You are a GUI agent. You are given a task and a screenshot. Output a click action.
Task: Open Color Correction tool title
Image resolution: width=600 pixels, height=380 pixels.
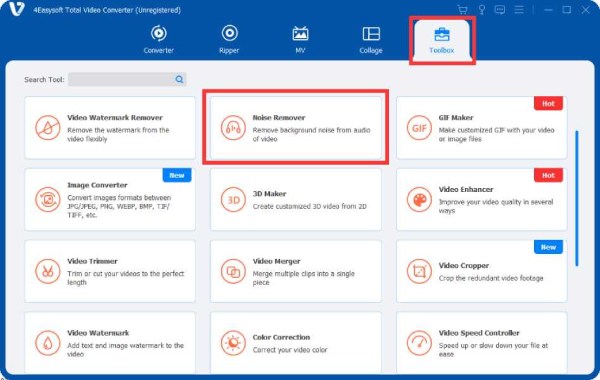281,337
